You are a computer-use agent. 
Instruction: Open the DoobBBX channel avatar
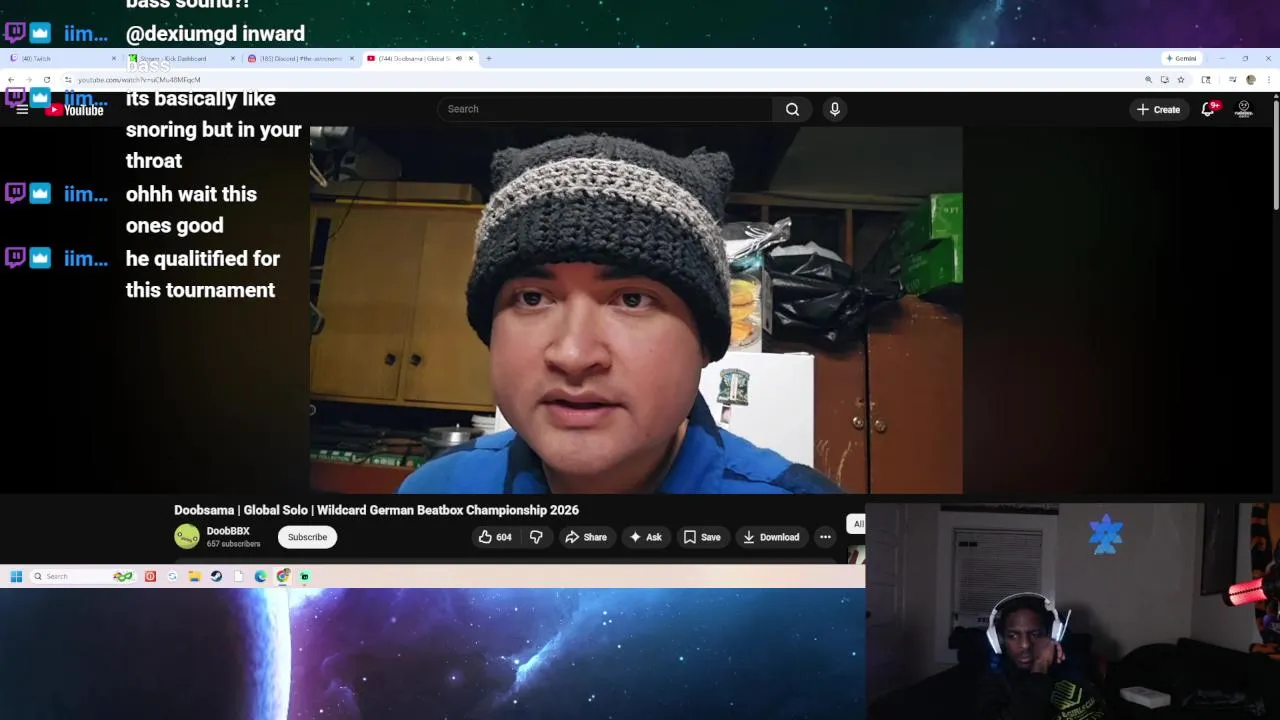(187, 537)
